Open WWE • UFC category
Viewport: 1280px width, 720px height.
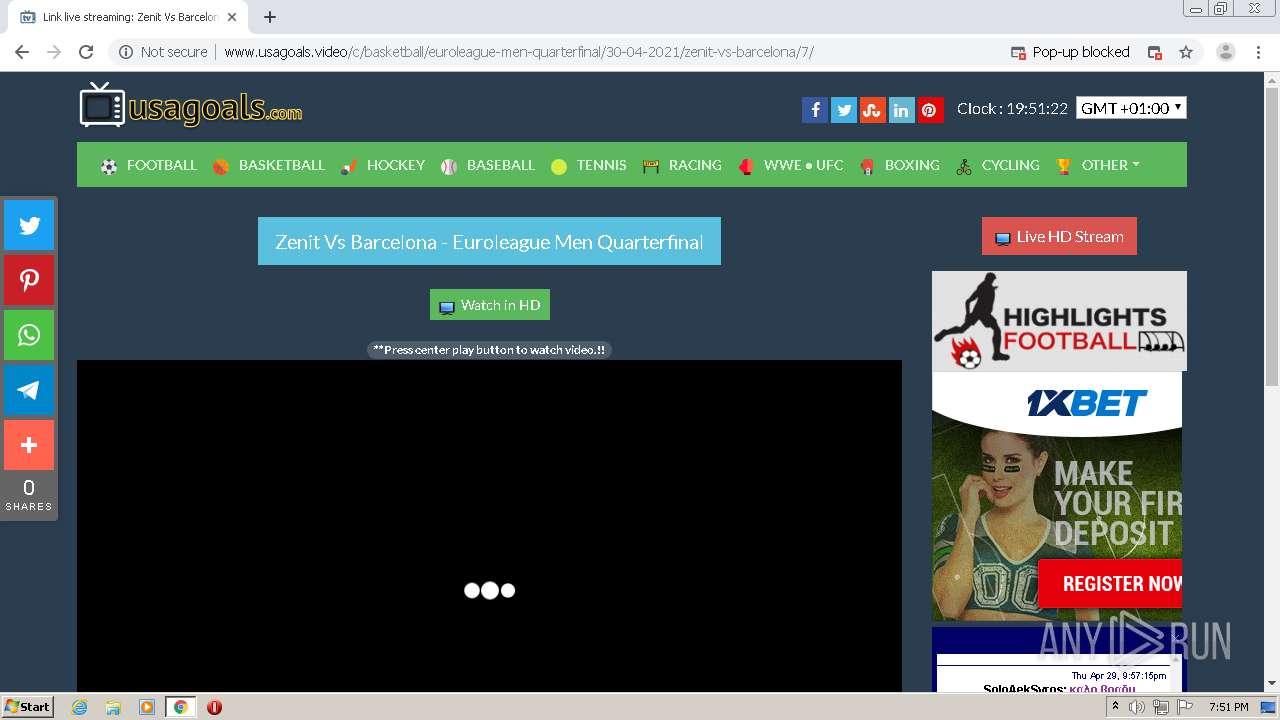click(791, 165)
